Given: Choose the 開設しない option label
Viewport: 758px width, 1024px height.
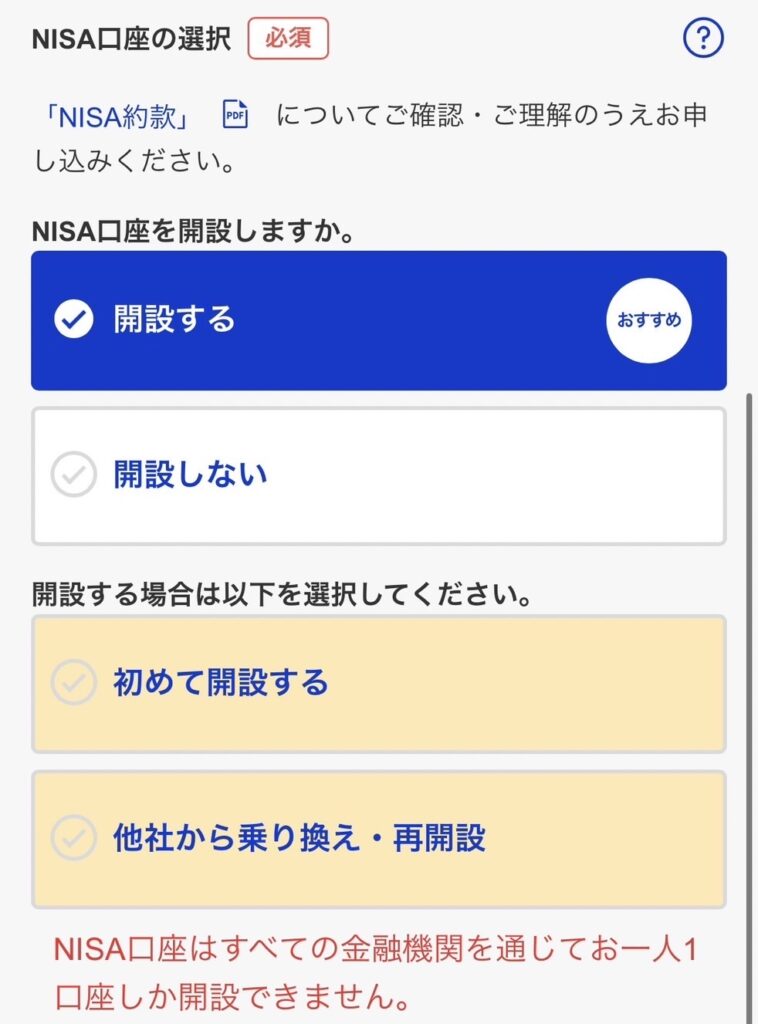Looking at the screenshot, I should pyautogui.click(x=190, y=475).
